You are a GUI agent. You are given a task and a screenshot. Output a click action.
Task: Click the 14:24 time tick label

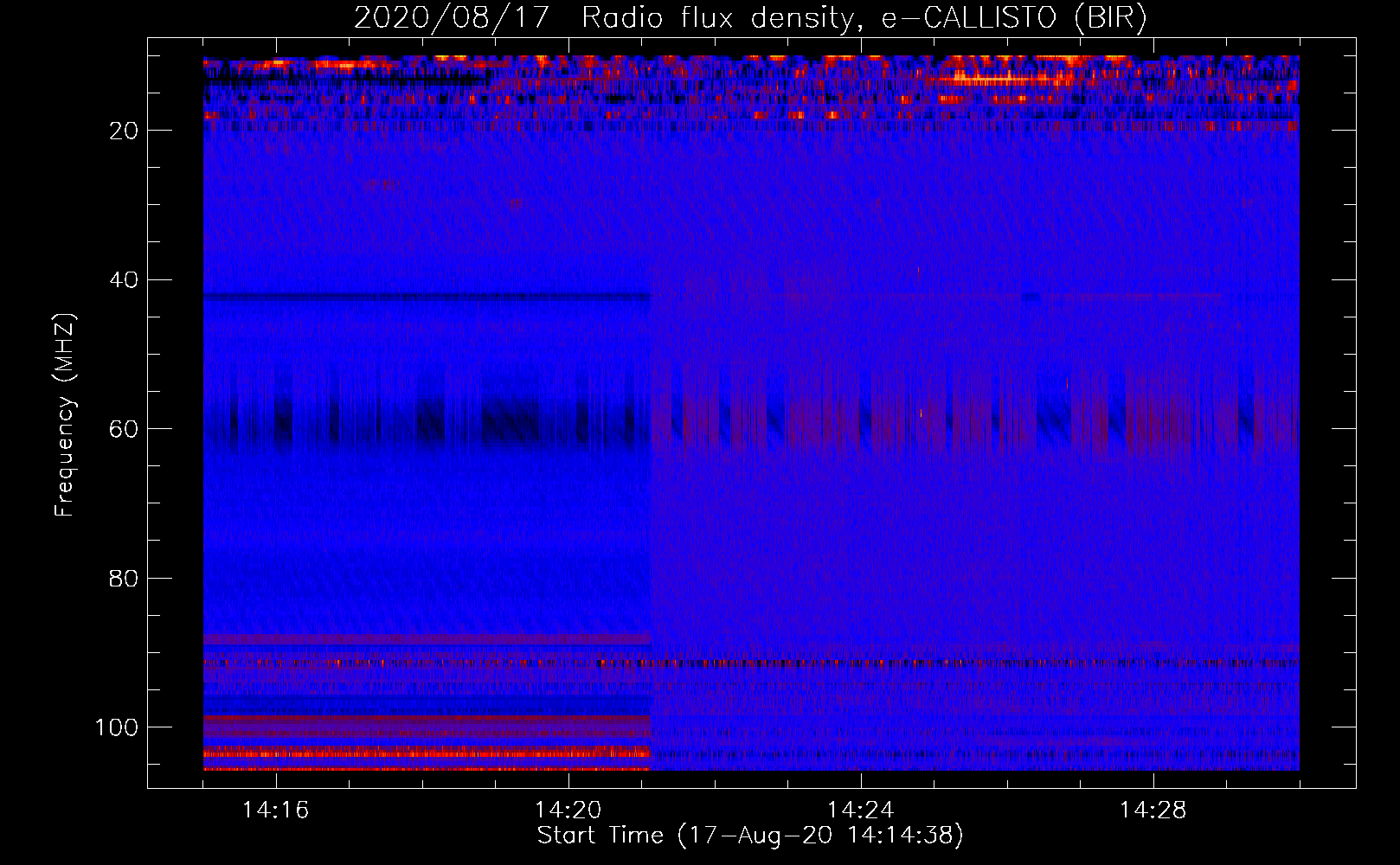[860, 811]
